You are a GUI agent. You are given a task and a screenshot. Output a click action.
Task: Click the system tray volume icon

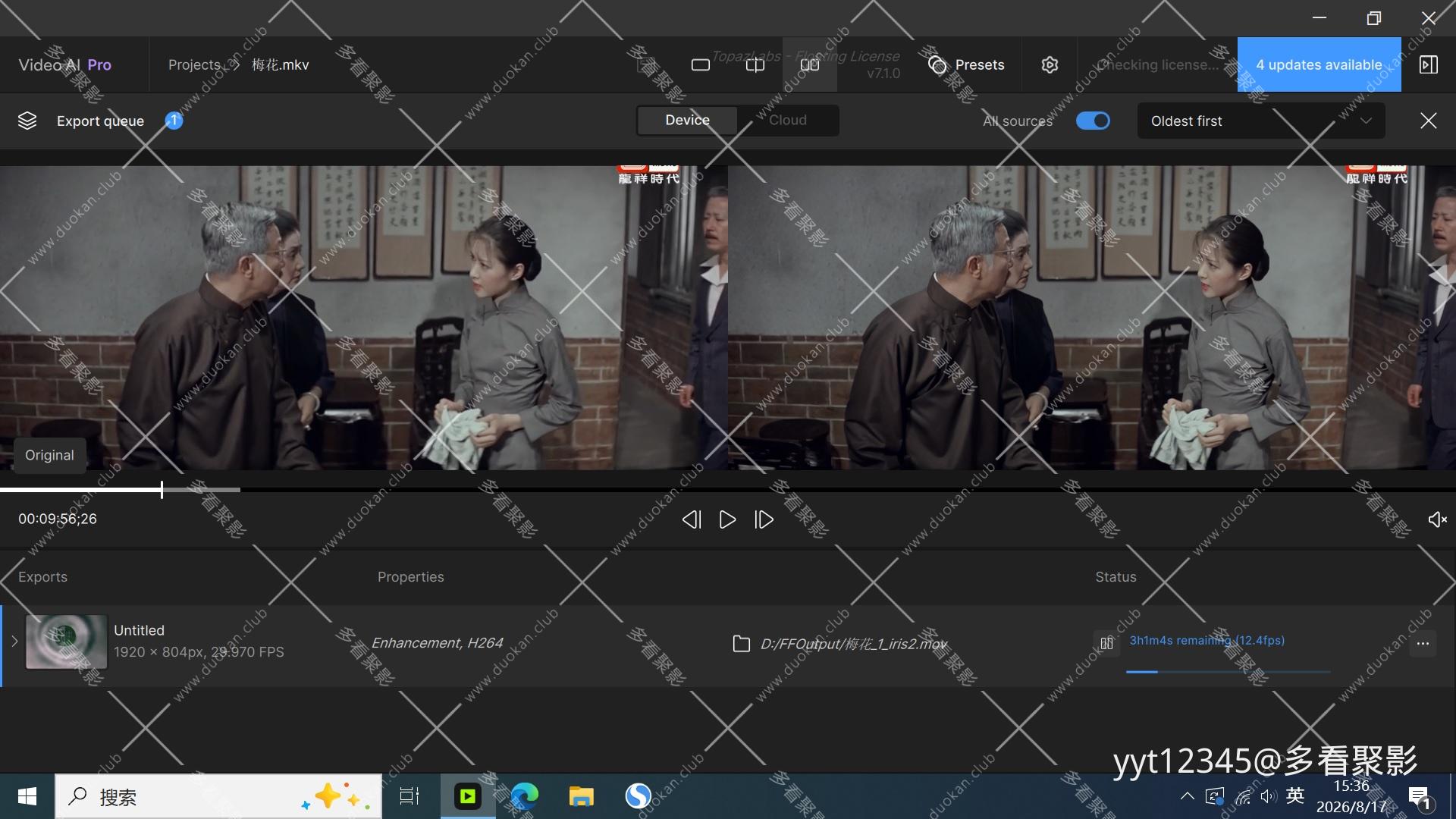[x=1269, y=796]
